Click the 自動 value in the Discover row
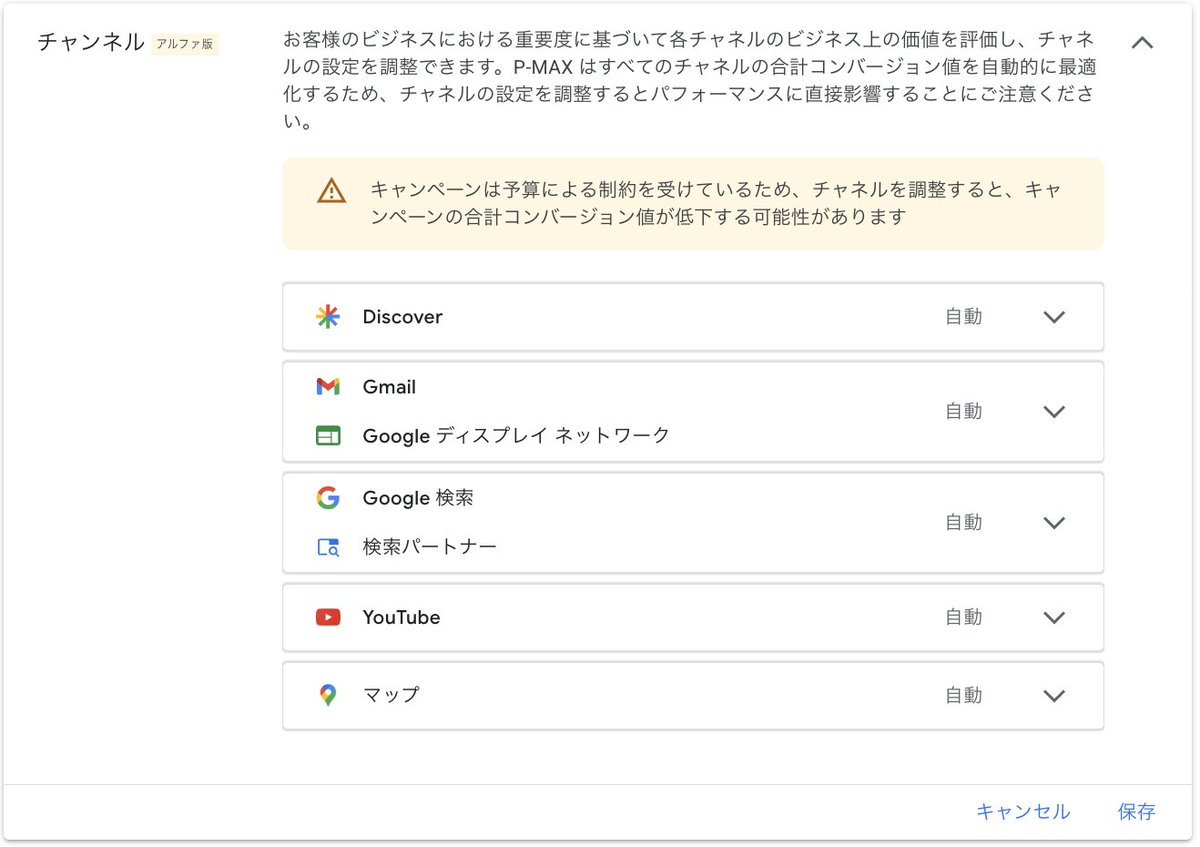The image size is (1200, 847). [964, 317]
